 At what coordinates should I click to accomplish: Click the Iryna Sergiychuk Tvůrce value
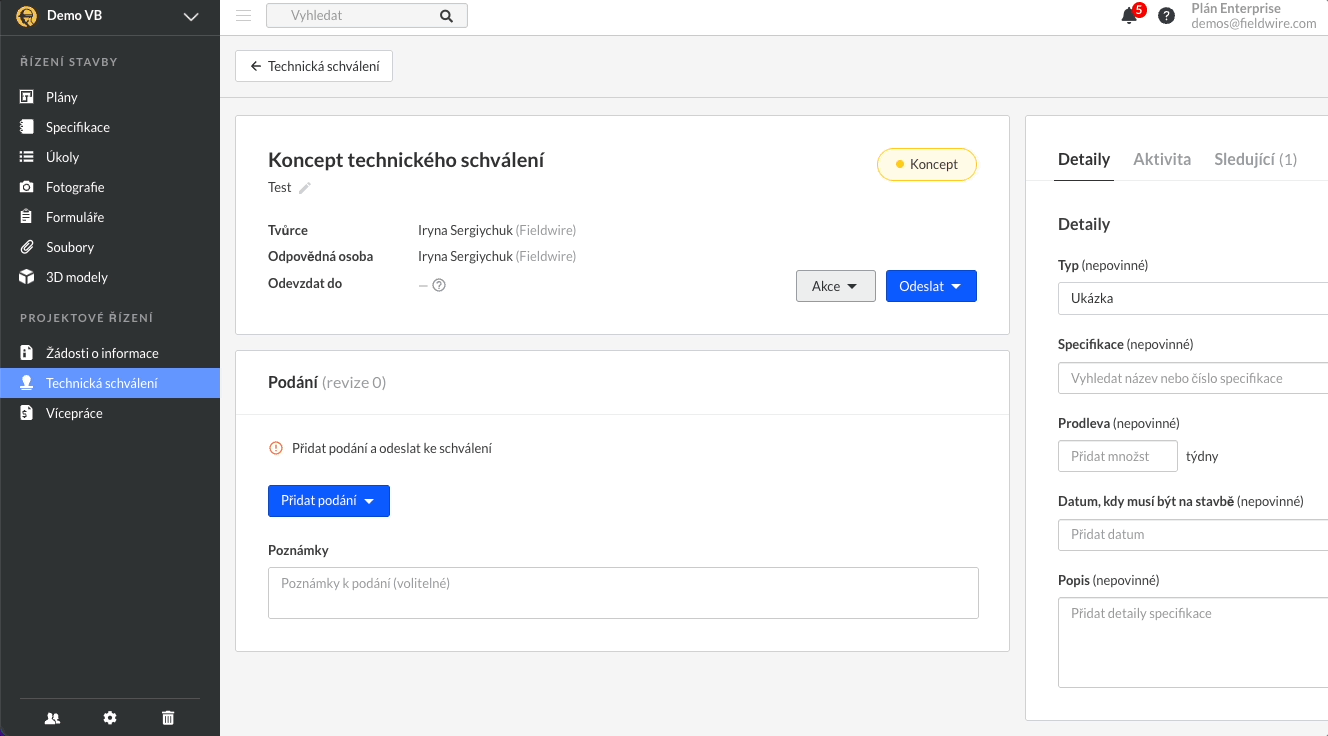[497, 230]
